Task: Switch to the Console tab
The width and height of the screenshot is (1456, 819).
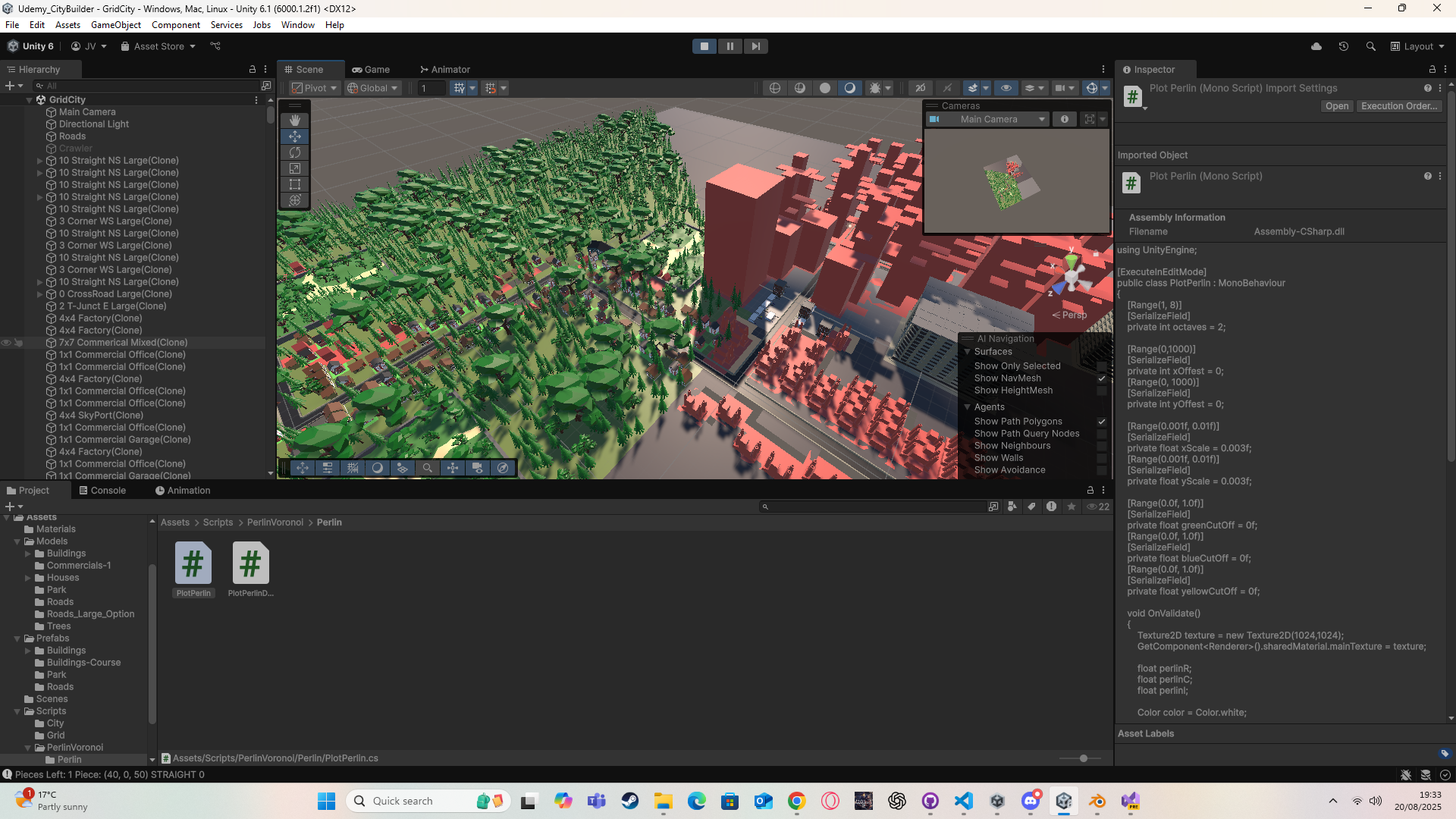Action: (102, 491)
